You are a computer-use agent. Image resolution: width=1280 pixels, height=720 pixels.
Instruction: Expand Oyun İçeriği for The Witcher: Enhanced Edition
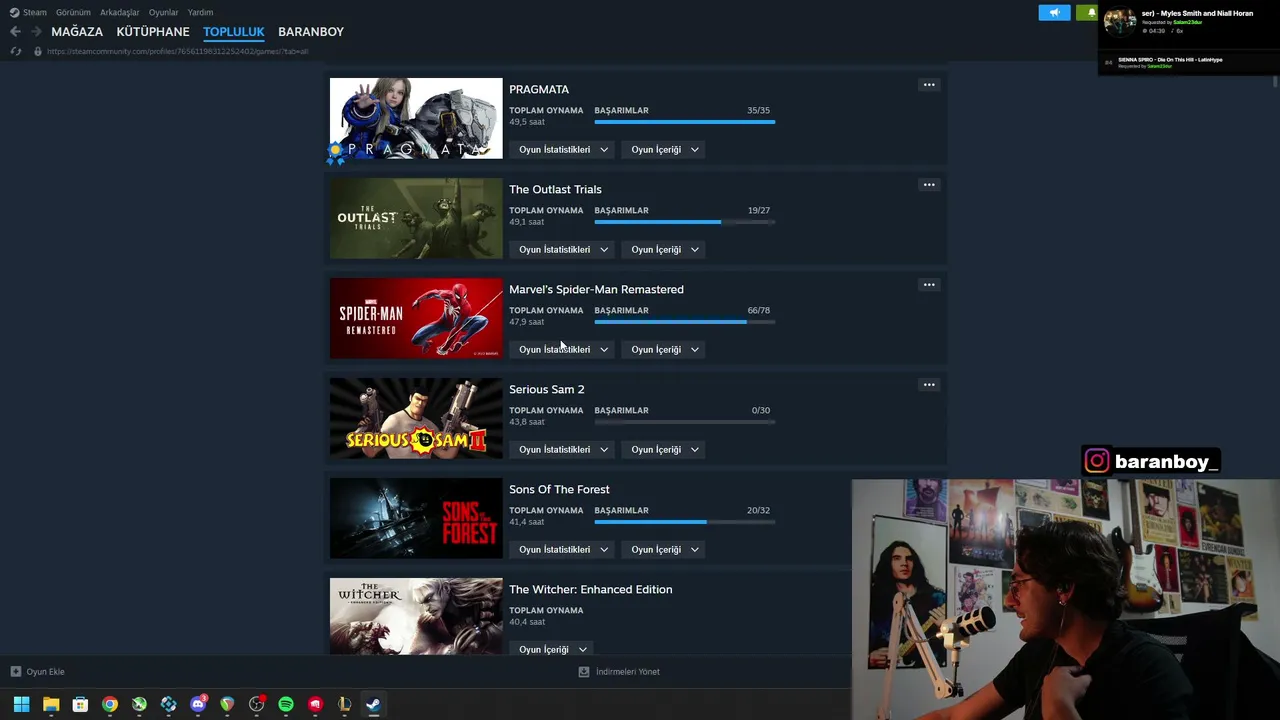click(553, 650)
